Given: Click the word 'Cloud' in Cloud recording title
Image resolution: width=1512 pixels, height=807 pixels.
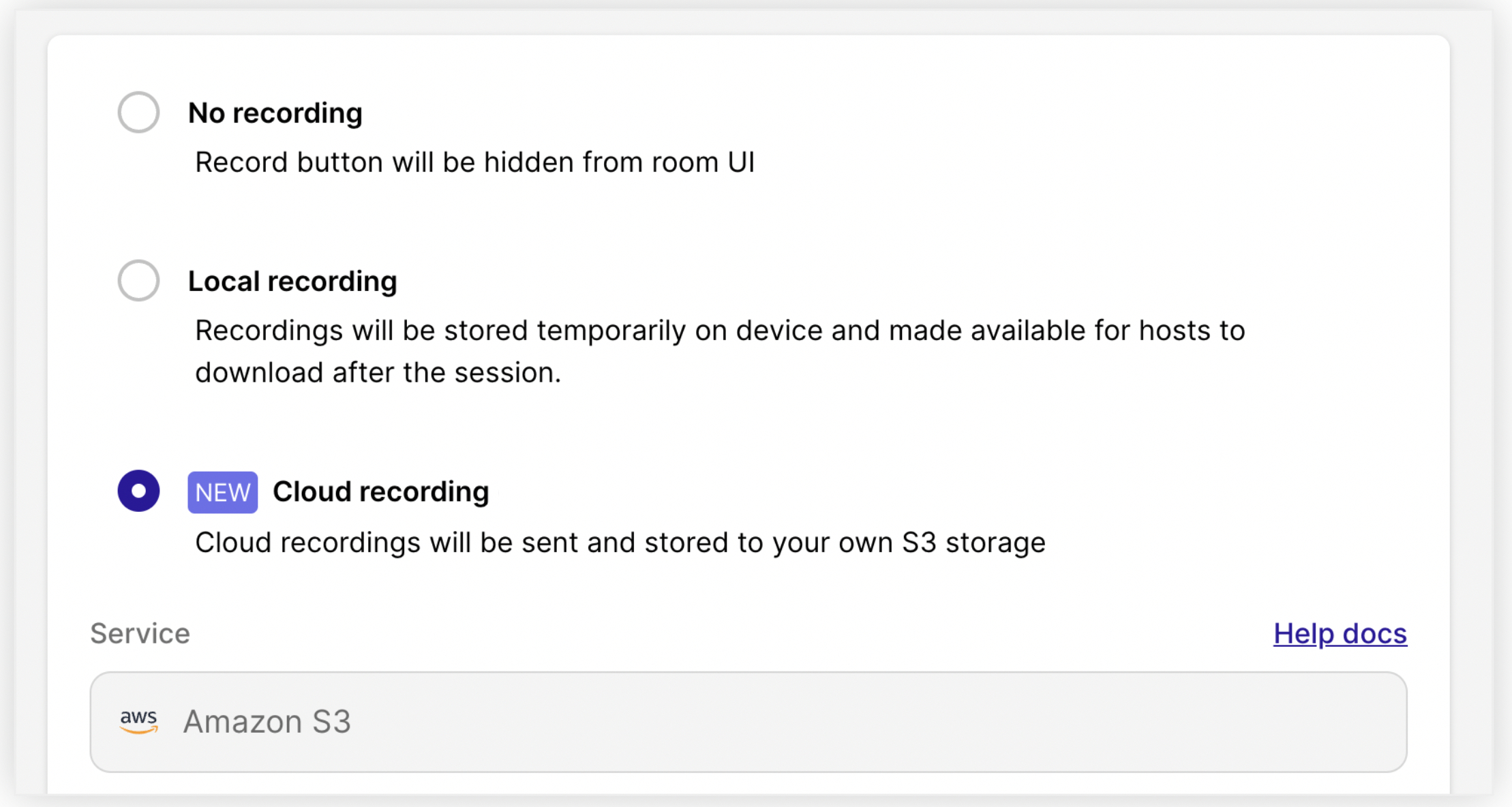Looking at the screenshot, I should pos(312,491).
